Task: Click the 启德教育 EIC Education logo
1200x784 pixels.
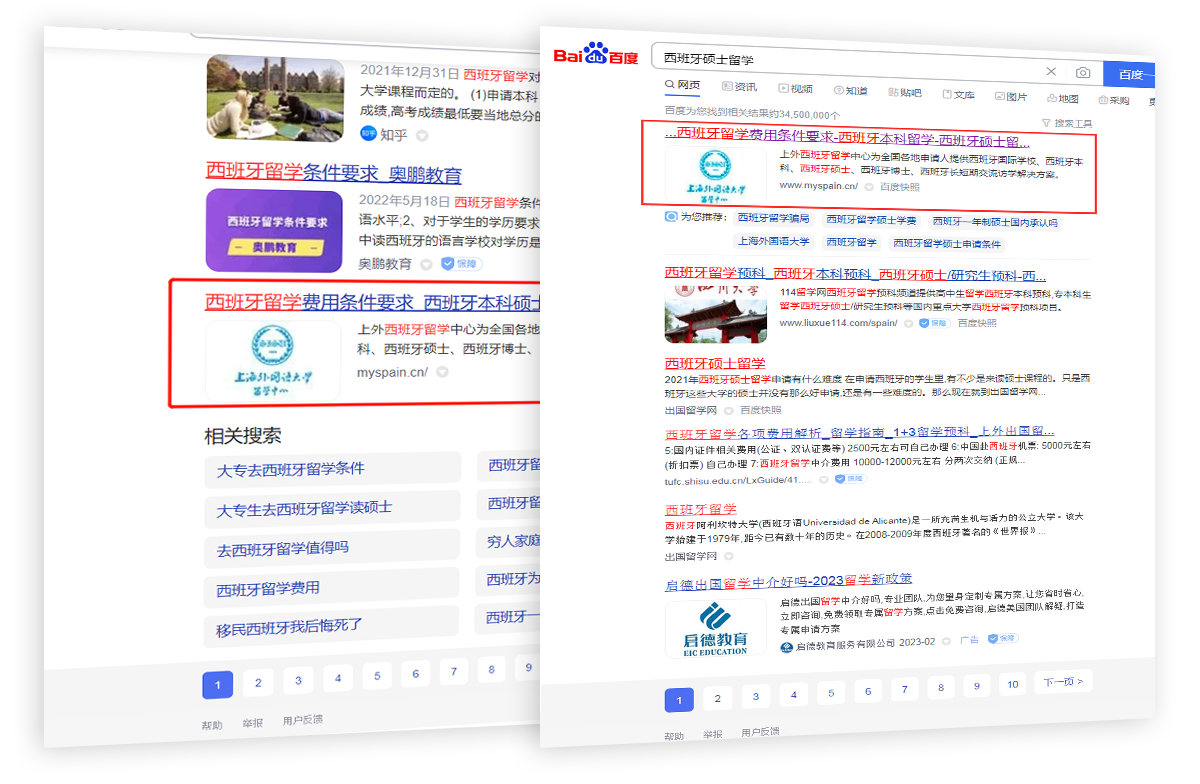Action: point(710,628)
